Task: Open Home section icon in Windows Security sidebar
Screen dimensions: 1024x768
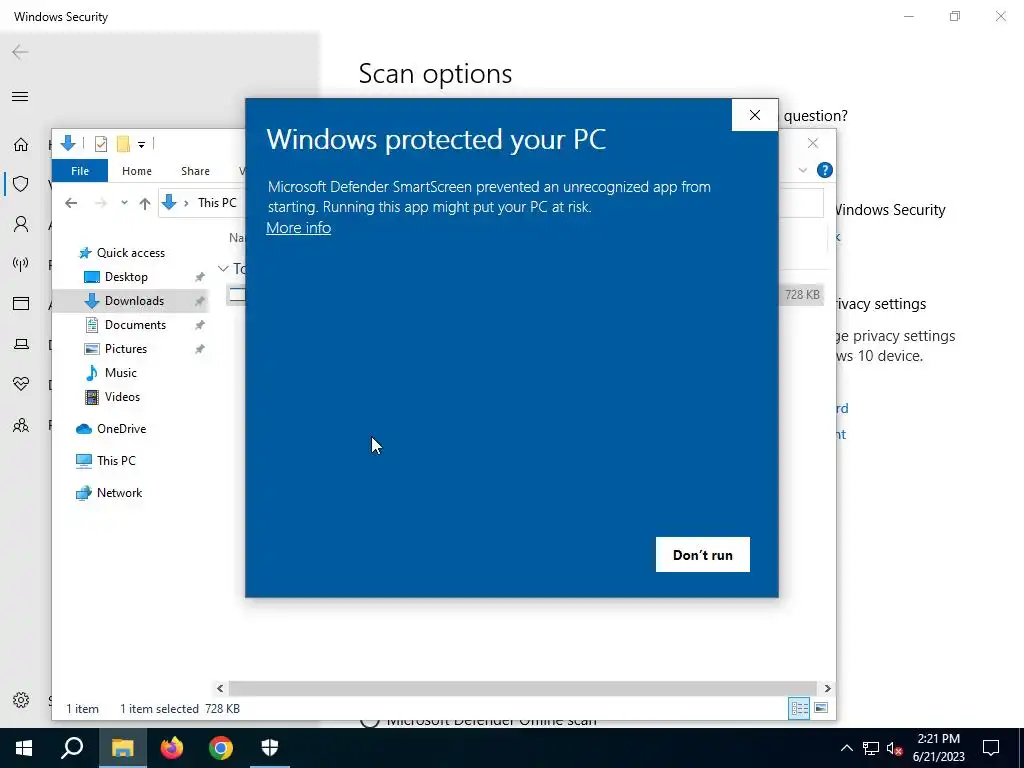Action: 21,144
